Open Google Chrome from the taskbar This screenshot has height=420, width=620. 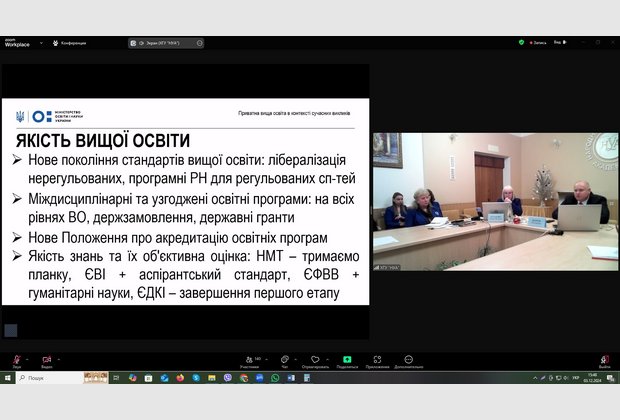point(244,378)
